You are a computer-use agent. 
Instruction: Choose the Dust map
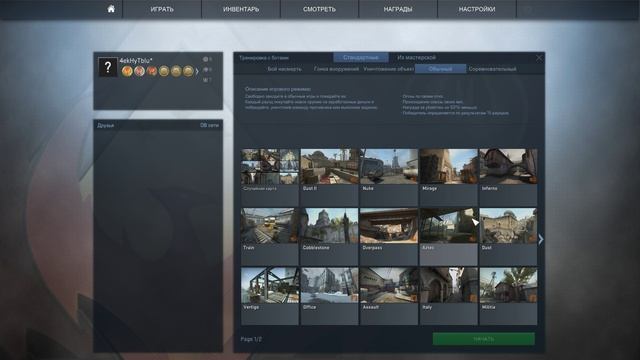[508, 237]
